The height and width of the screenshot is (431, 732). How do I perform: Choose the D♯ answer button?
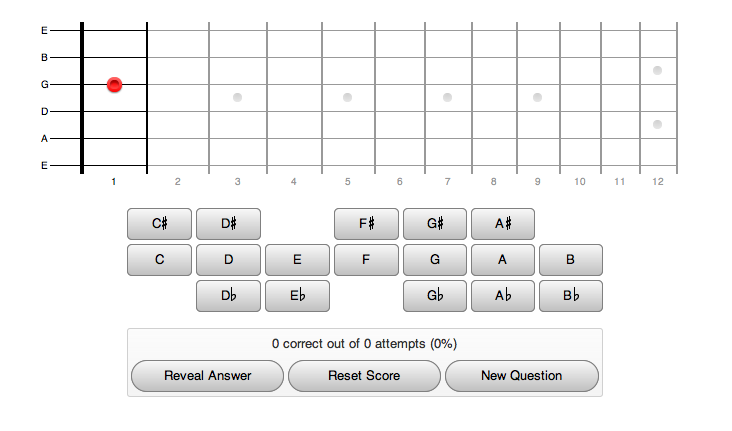(x=228, y=224)
